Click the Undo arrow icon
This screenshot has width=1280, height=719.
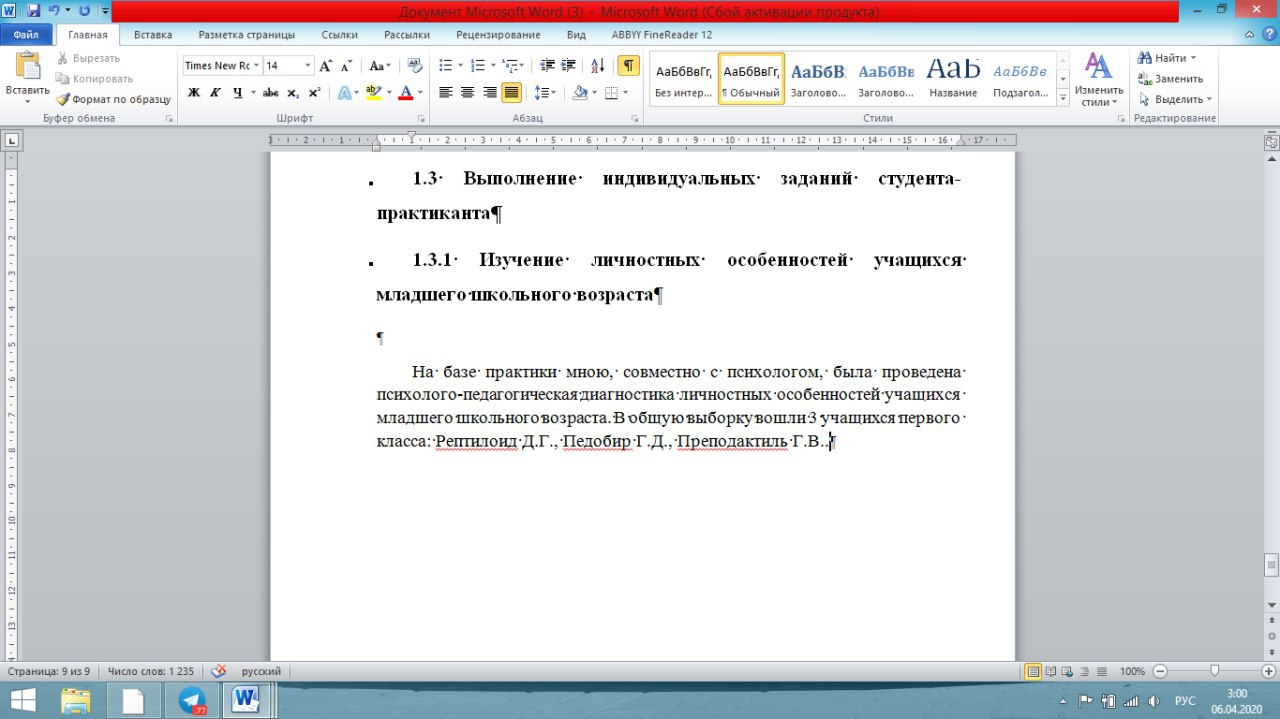pyautogui.click(x=55, y=11)
